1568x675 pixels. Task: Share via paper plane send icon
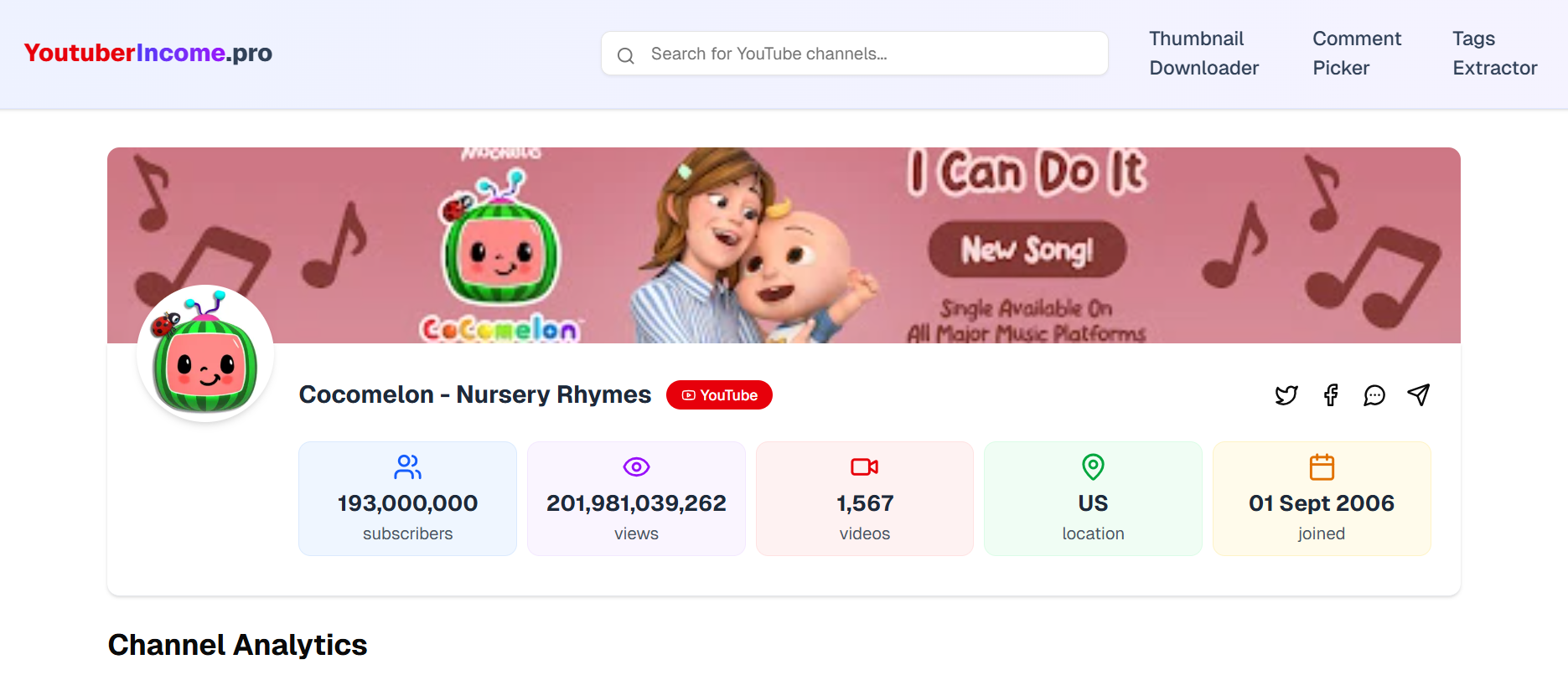point(1418,395)
